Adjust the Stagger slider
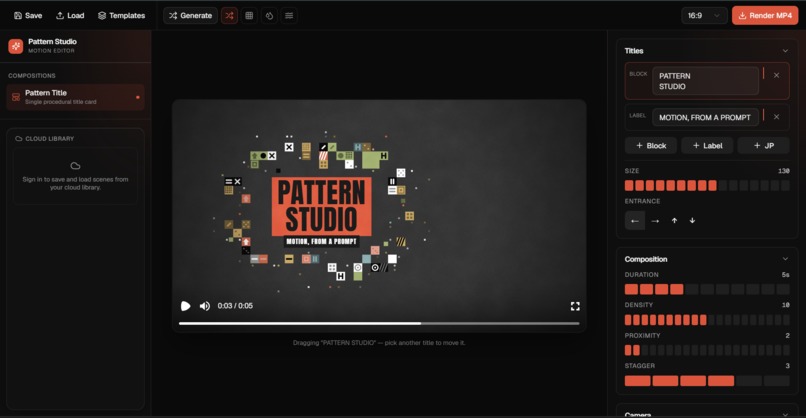The width and height of the screenshot is (806, 418). pyautogui.click(x=707, y=380)
